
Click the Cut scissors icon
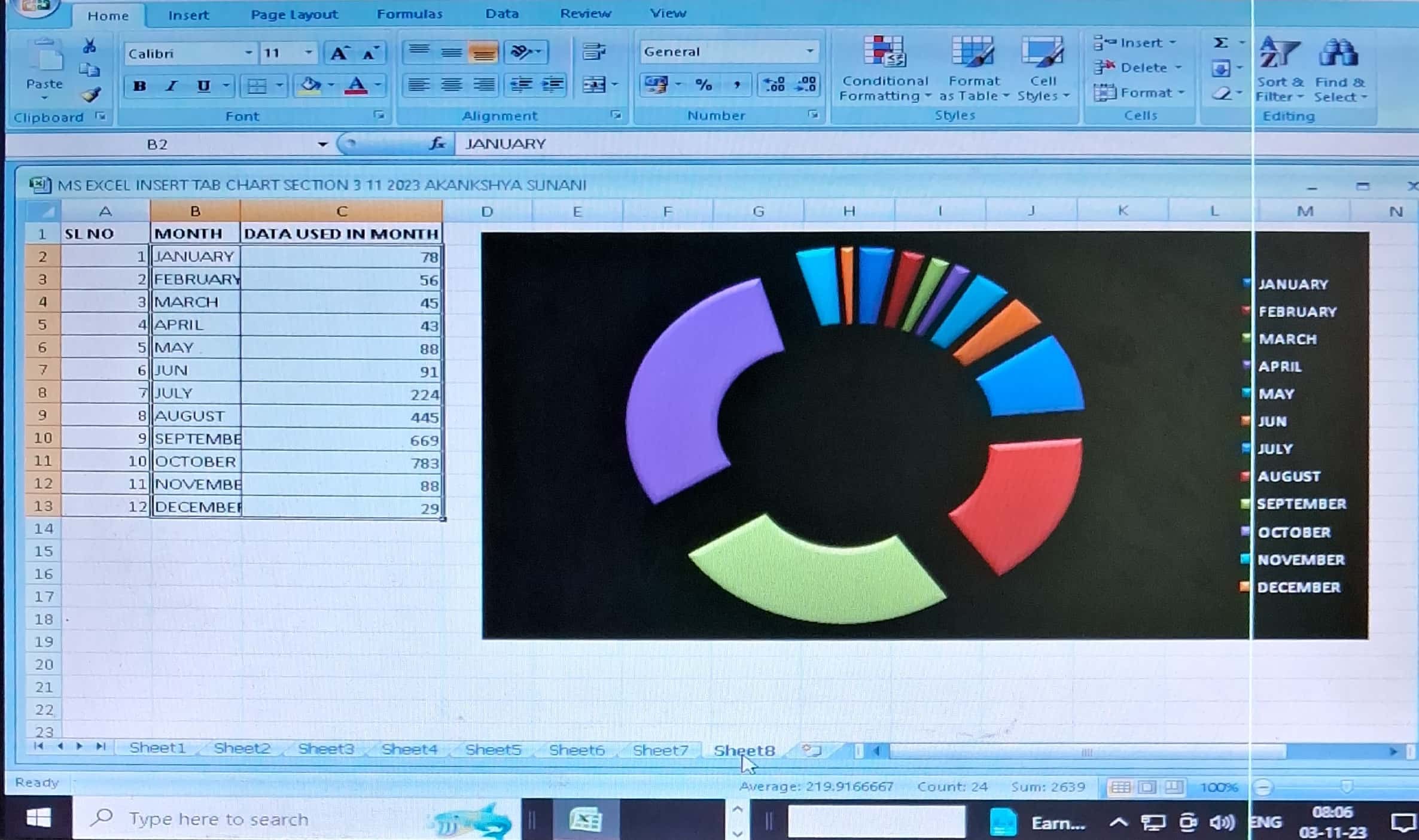click(x=90, y=46)
